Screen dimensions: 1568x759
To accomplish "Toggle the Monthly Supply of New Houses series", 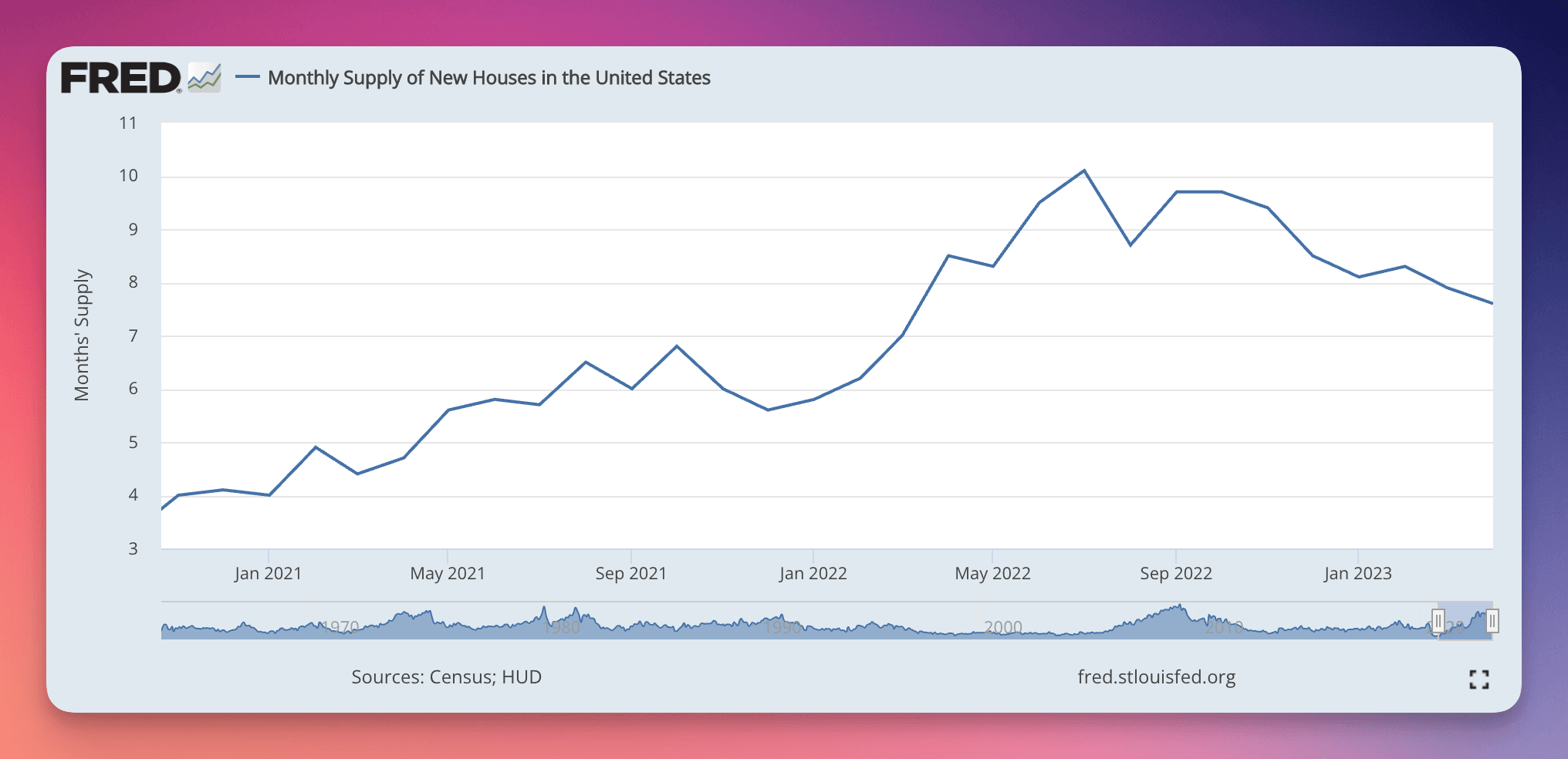I will (488, 78).
